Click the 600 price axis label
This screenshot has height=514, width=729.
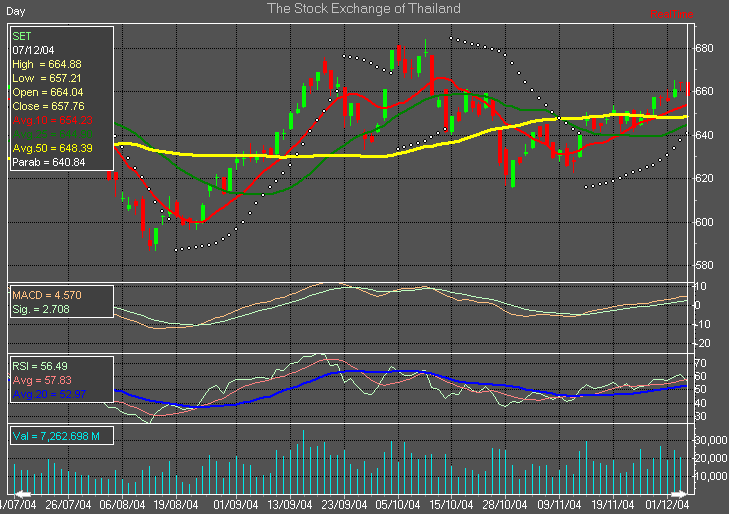click(x=704, y=222)
